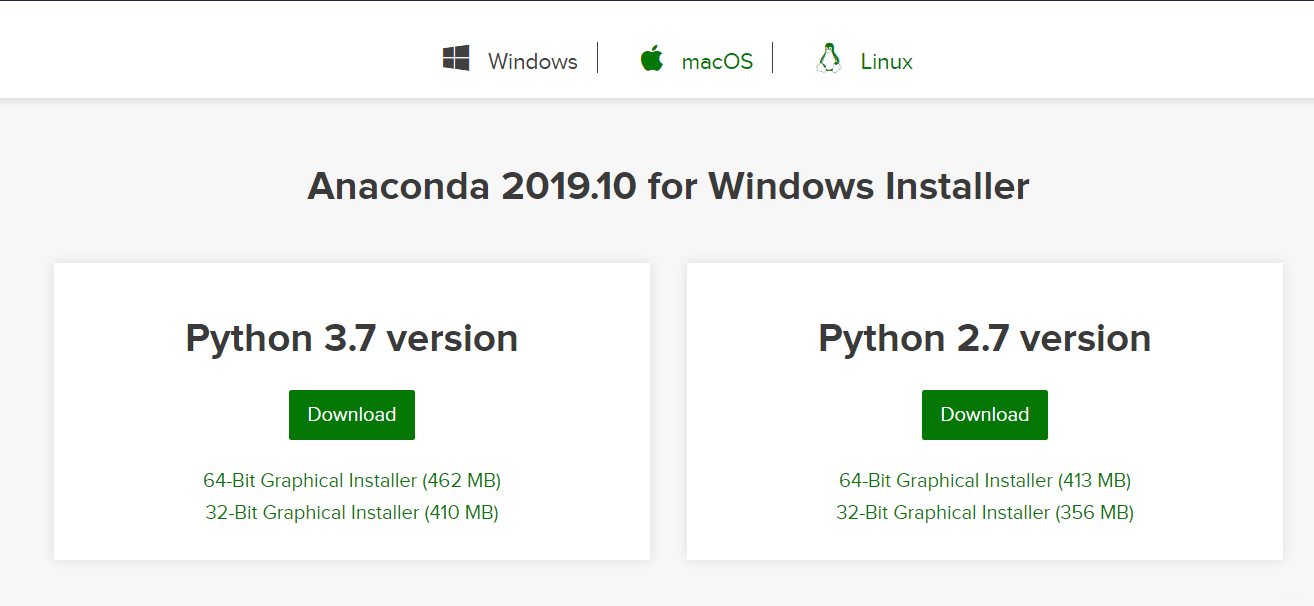Click the Python 3.7 version card title
Screen dimensions: 1314x606
click(351, 337)
